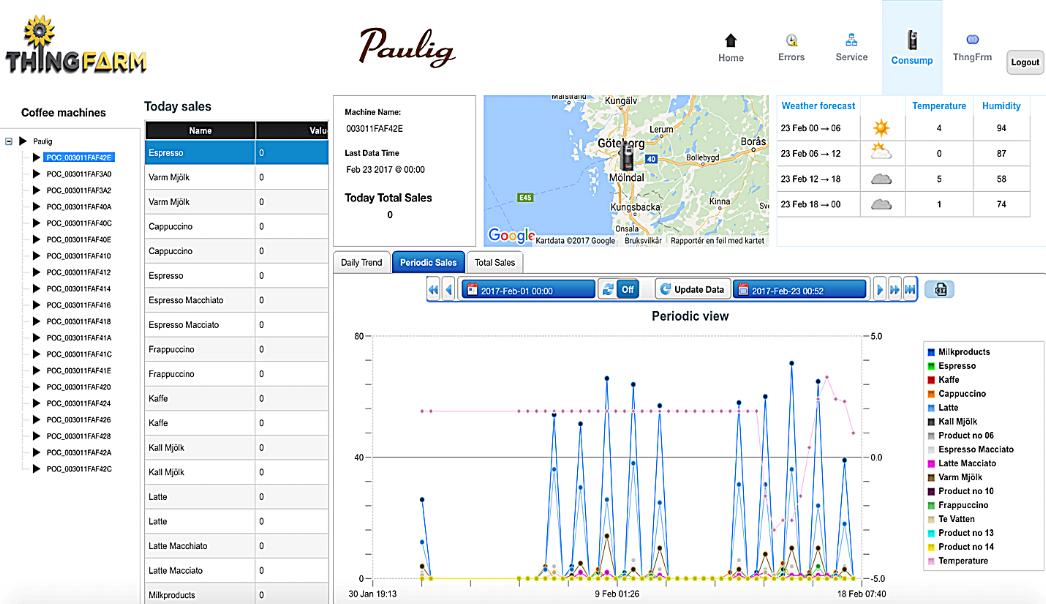The width and height of the screenshot is (1046, 604).
Task: Click partly cloudy icon for 06→12
Action: (881, 152)
